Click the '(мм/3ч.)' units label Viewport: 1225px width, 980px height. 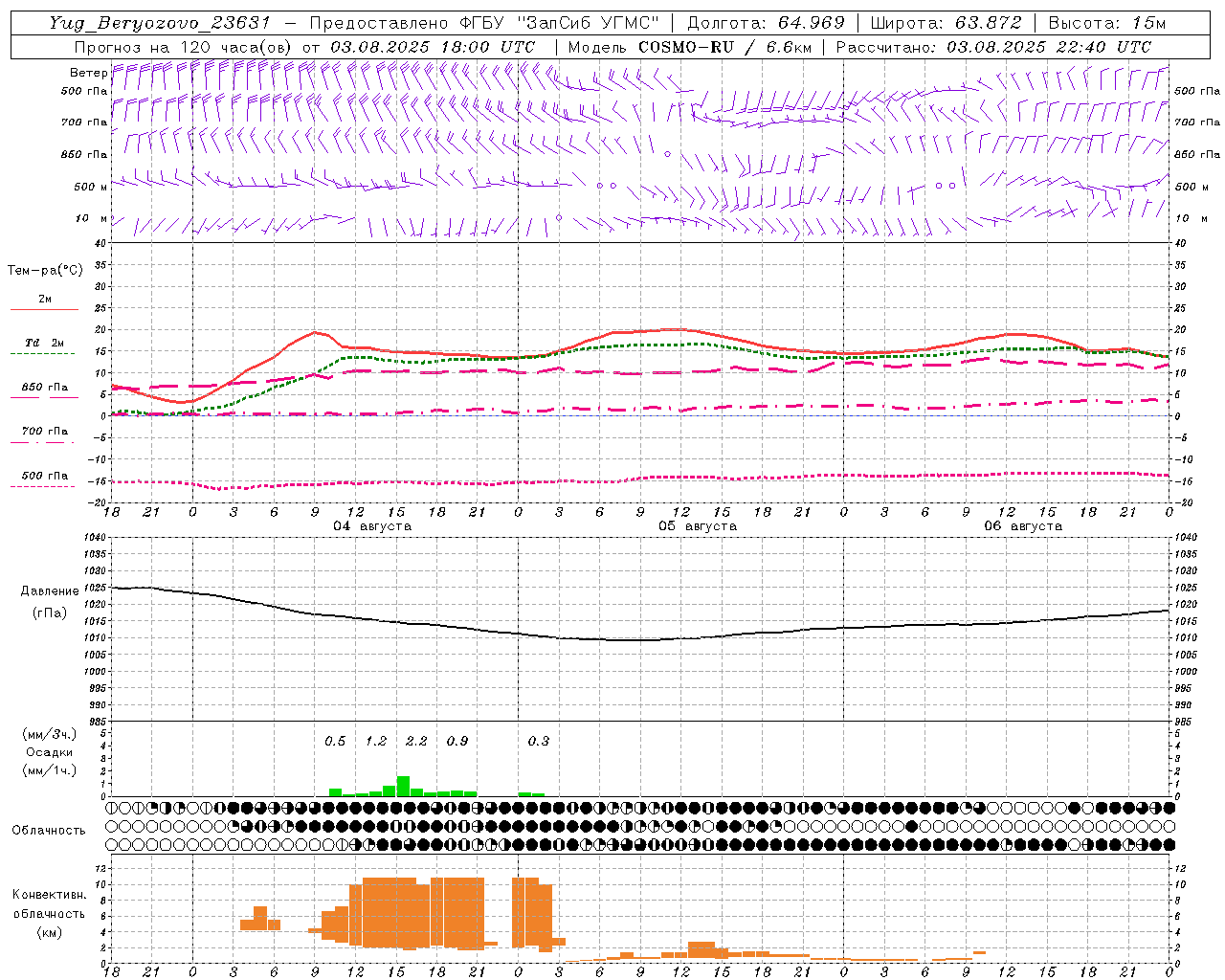50,735
